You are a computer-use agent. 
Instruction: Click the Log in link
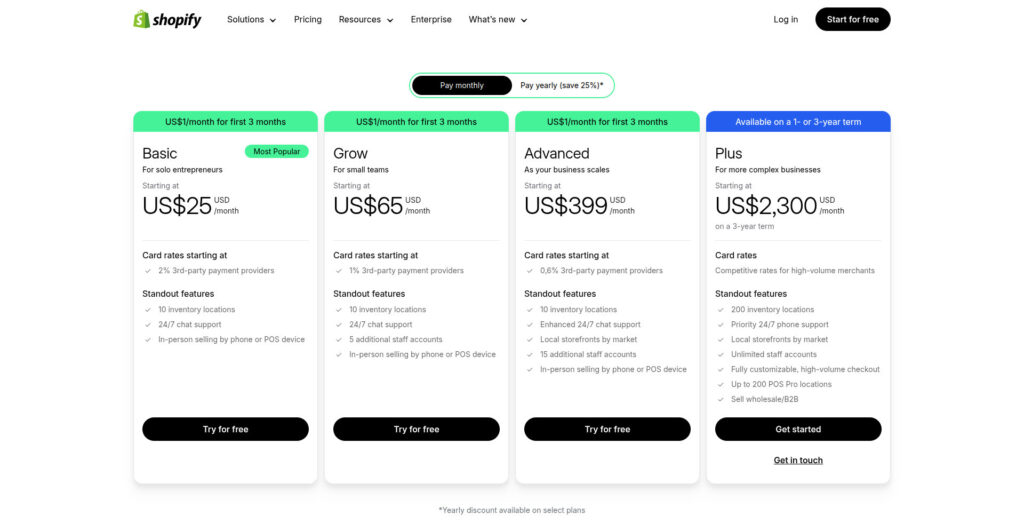[x=785, y=19]
